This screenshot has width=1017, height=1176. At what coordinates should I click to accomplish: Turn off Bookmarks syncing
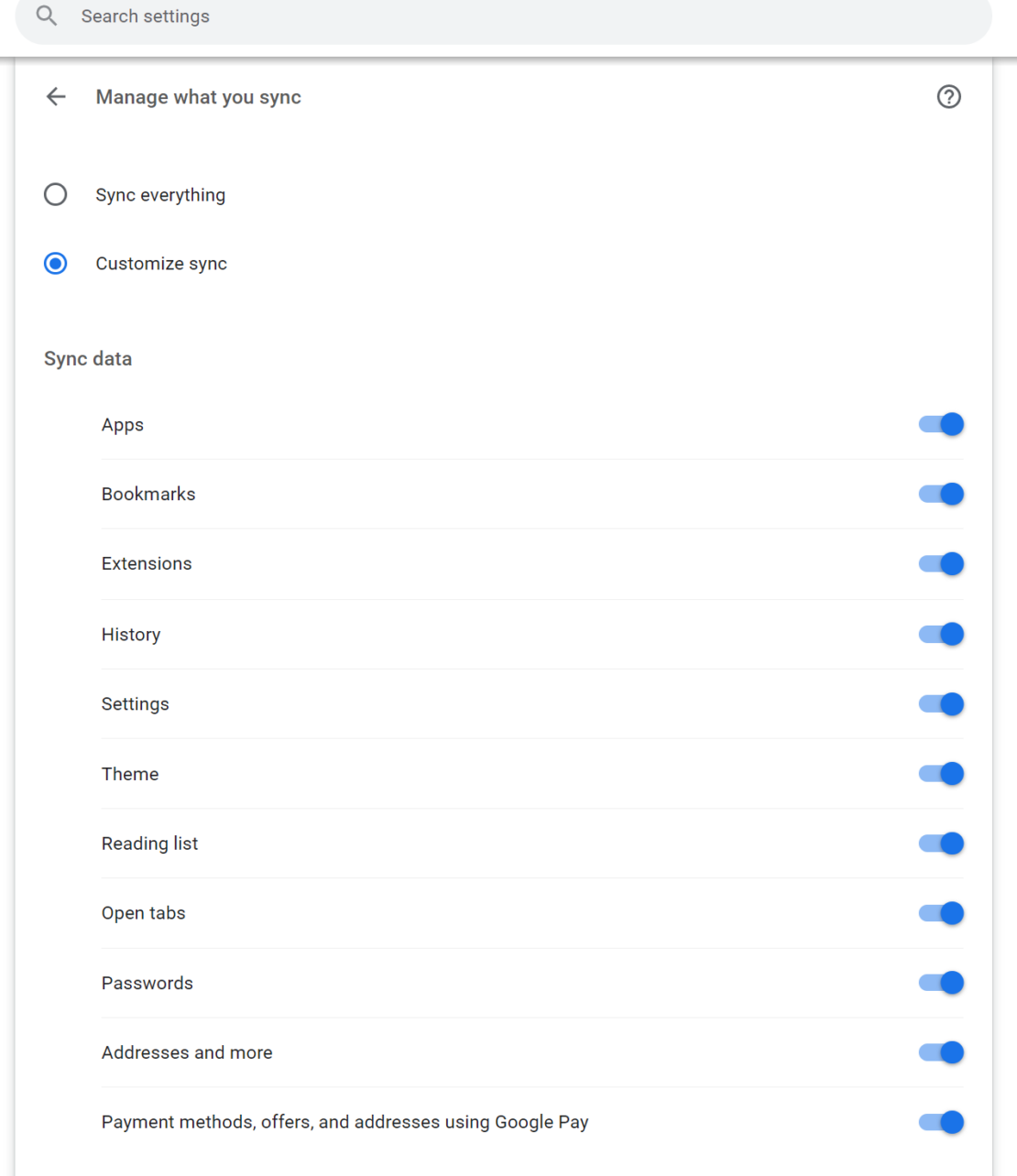(940, 494)
